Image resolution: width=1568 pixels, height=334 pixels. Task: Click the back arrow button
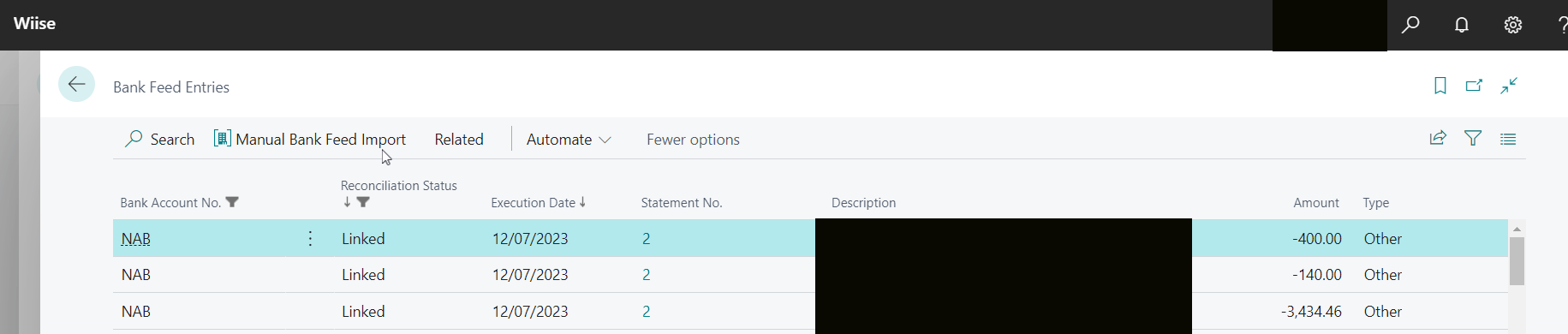(x=76, y=84)
